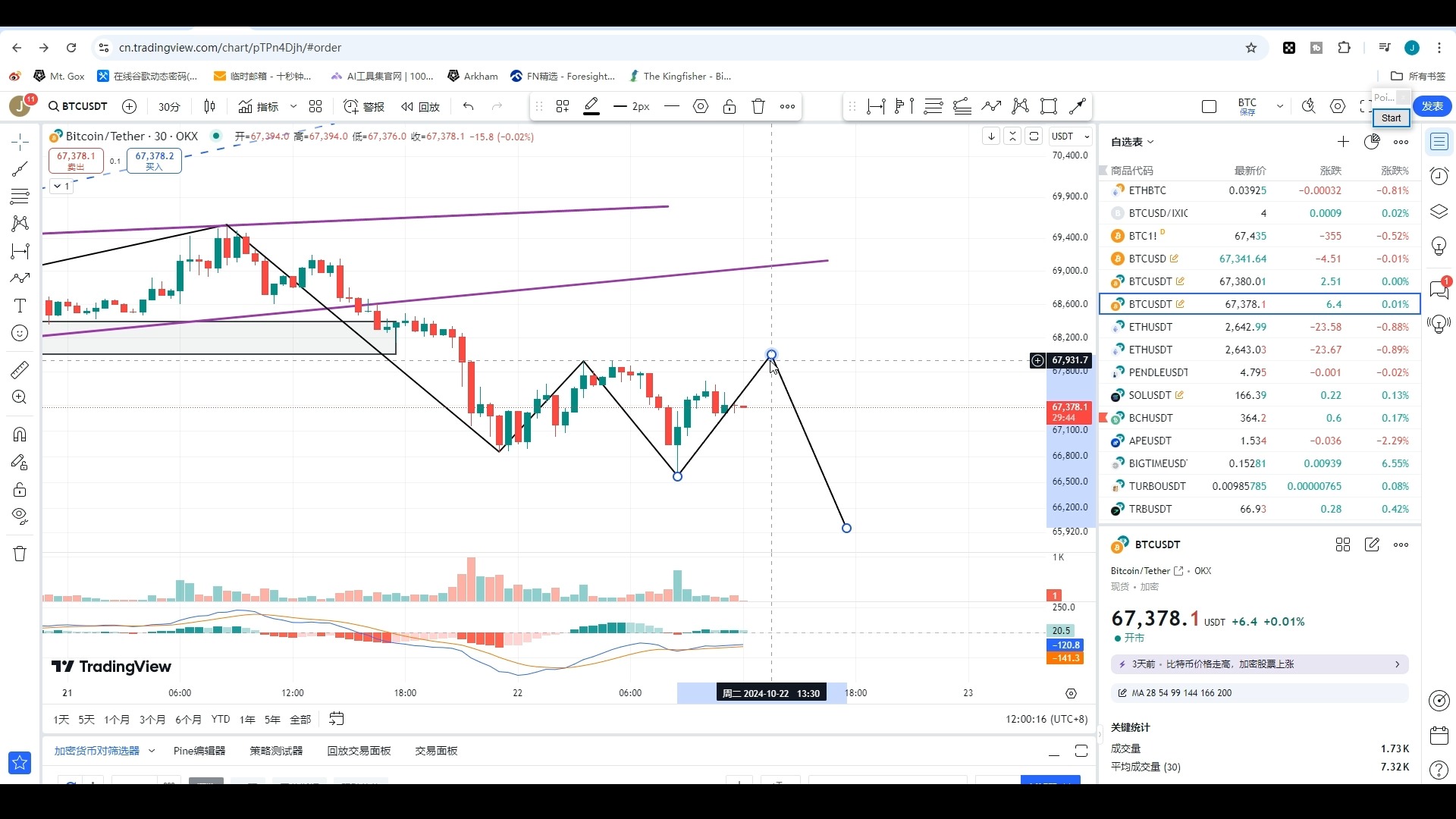Open the calendar panel icon

(1439, 736)
